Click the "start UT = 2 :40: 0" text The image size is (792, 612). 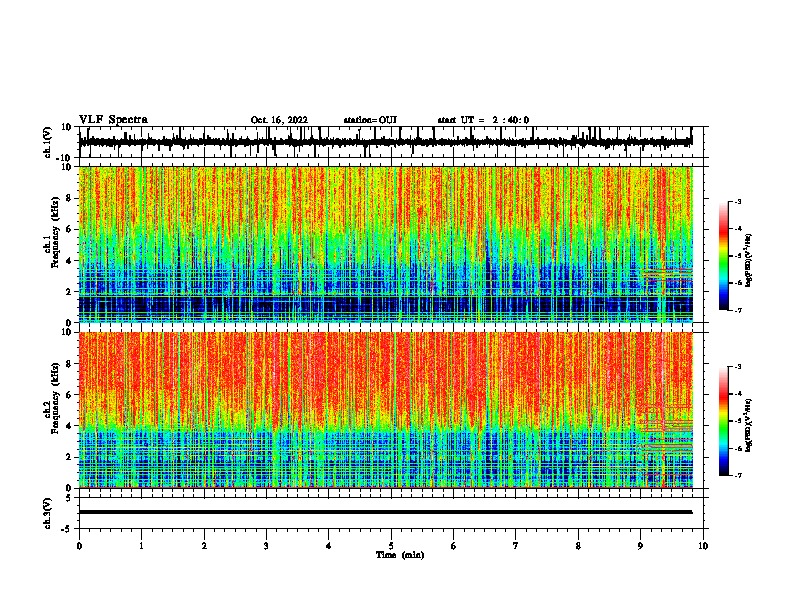483,120
